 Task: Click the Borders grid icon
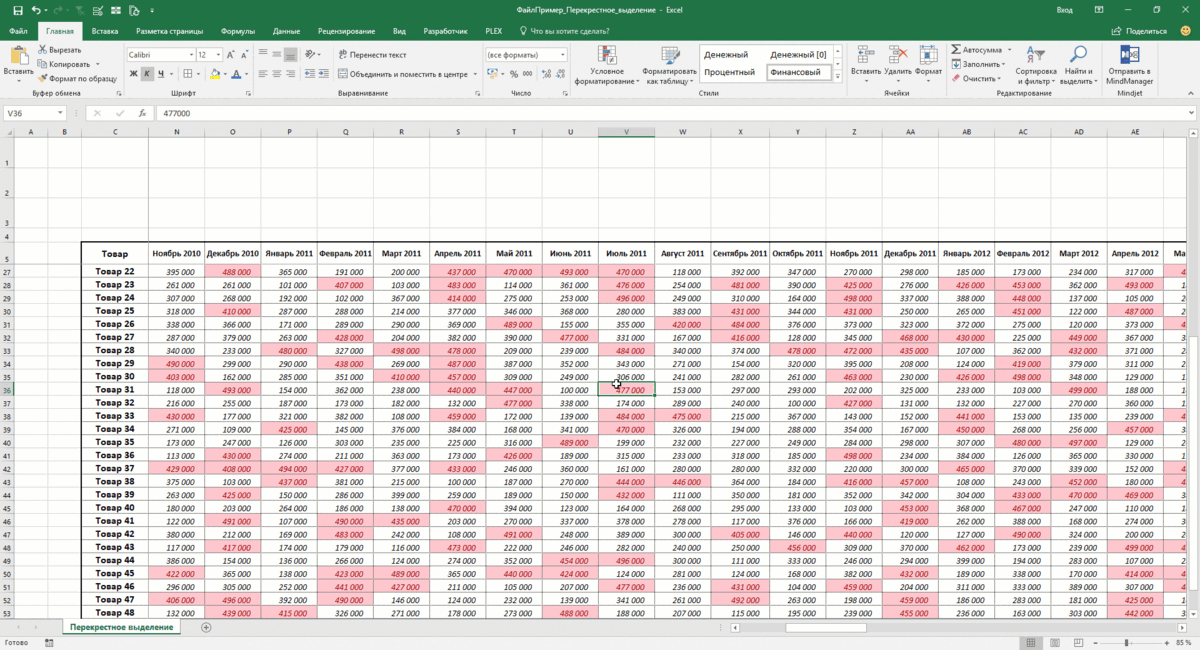click(x=187, y=74)
